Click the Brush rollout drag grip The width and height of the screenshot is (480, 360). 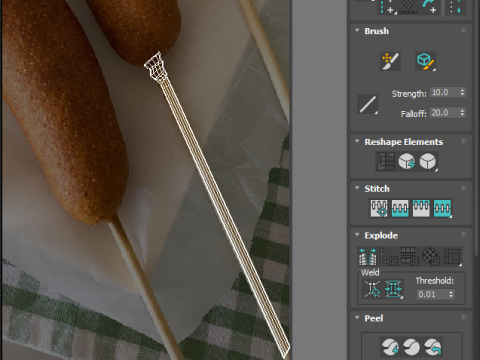464,30
